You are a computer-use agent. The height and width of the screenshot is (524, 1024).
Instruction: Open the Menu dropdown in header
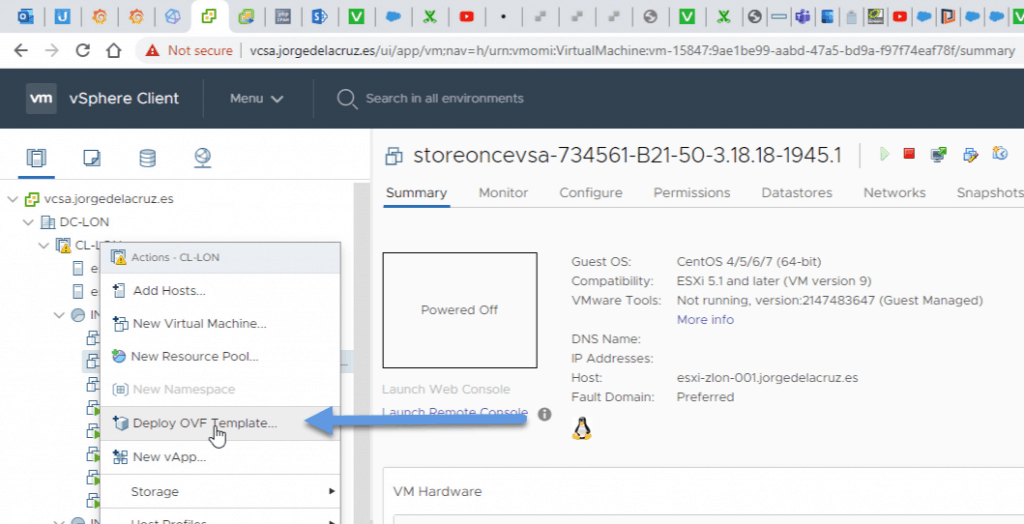pyautogui.click(x=257, y=99)
